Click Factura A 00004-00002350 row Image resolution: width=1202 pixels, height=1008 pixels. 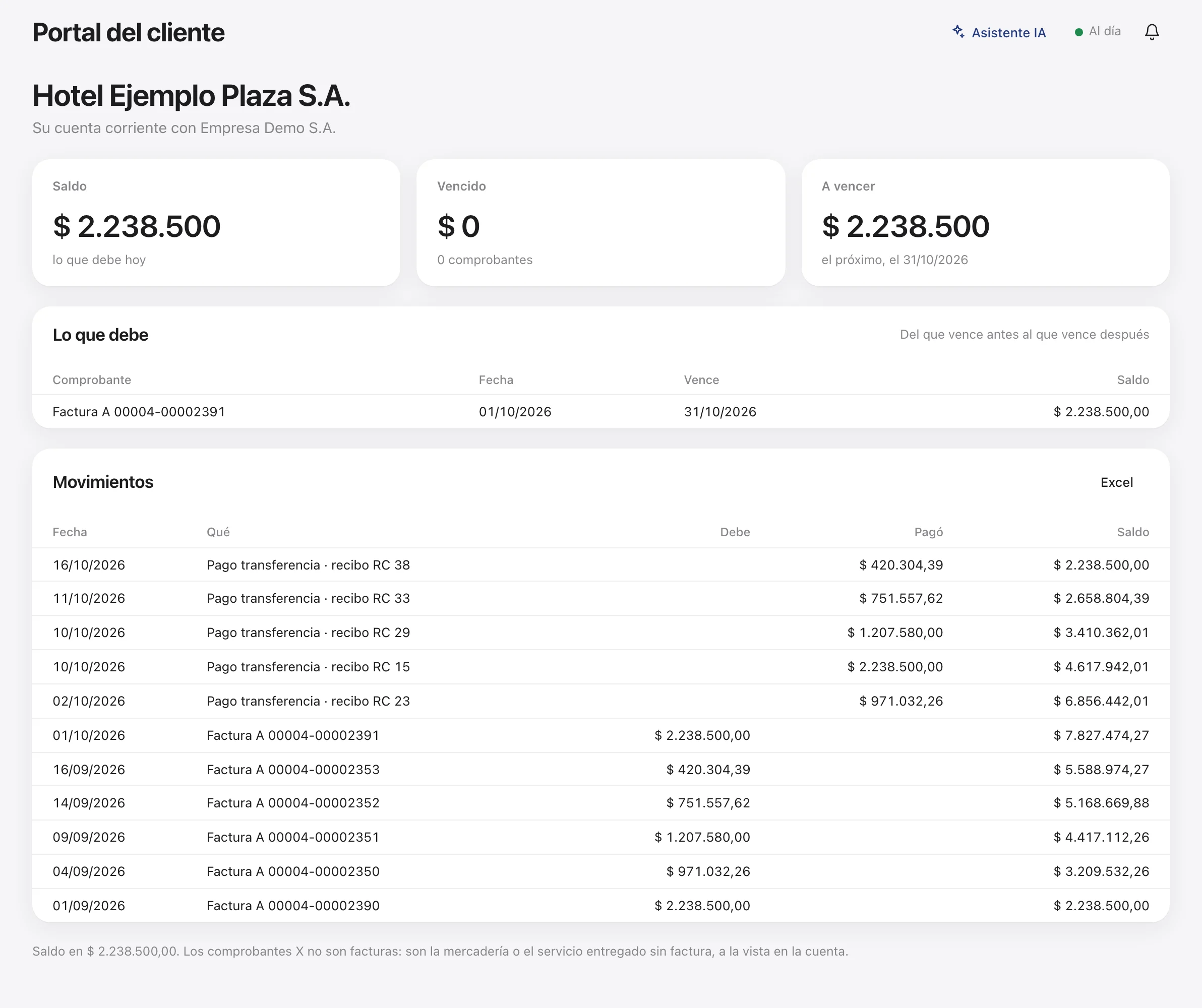click(600, 872)
